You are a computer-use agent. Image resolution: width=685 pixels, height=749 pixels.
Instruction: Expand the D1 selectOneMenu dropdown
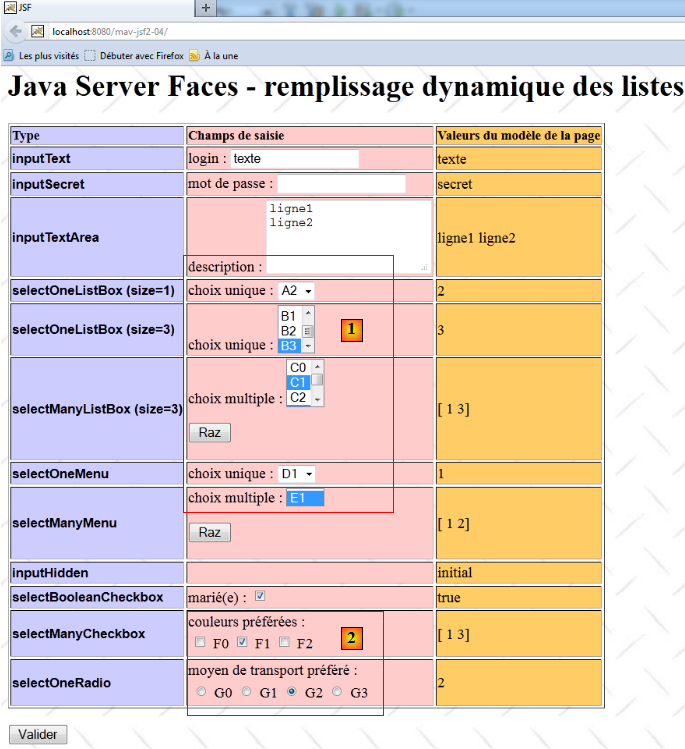click(x=297, y=473)
